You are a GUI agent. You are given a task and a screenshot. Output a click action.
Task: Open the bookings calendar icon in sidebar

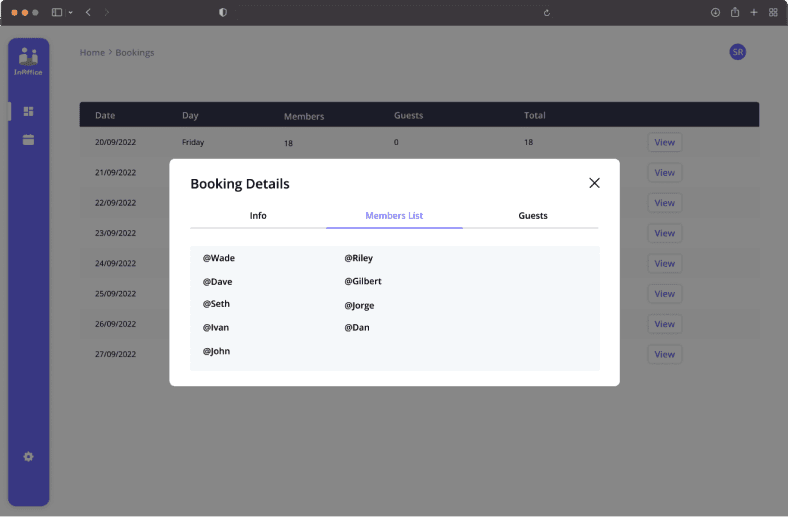click(28, 140)
